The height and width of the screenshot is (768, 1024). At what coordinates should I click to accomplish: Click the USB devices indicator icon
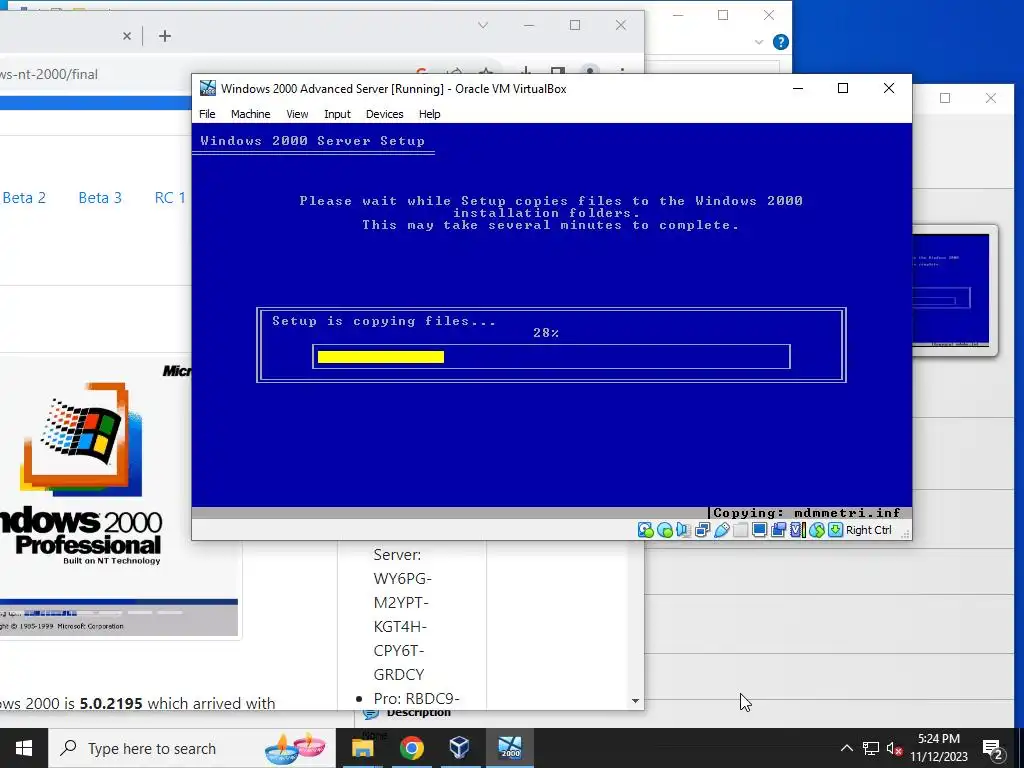tap(722, 530)
